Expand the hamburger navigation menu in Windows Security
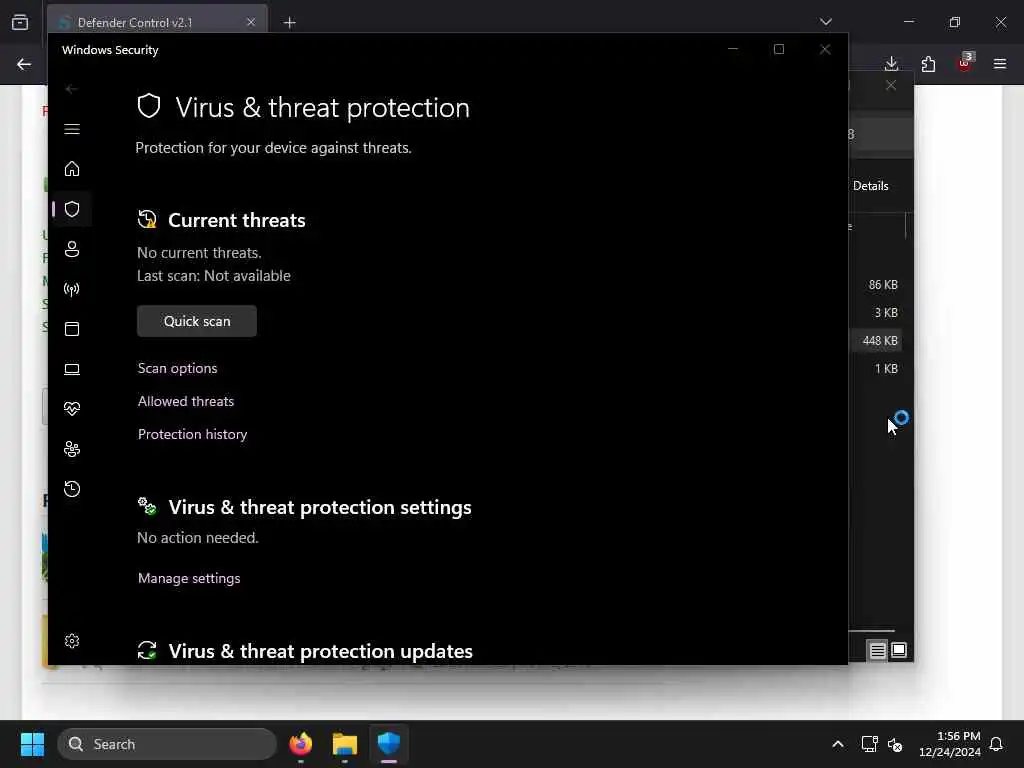Viewport: 1024px width, 768px height. point(72,129)
